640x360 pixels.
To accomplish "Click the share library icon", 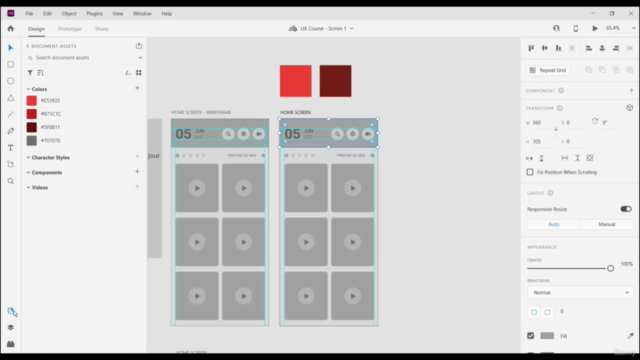I will coord(139,46).
